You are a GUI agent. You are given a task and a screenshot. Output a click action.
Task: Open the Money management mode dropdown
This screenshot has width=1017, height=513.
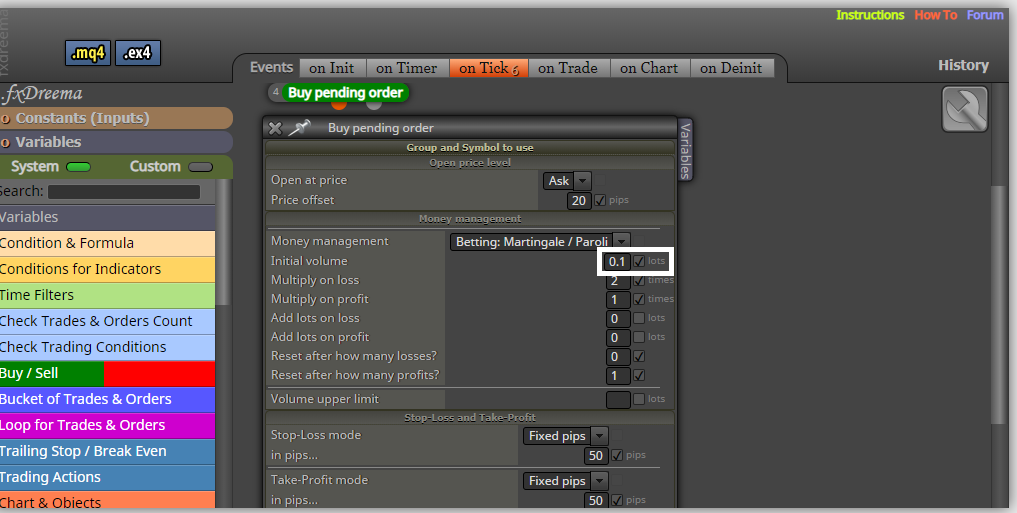pos(540,242)
